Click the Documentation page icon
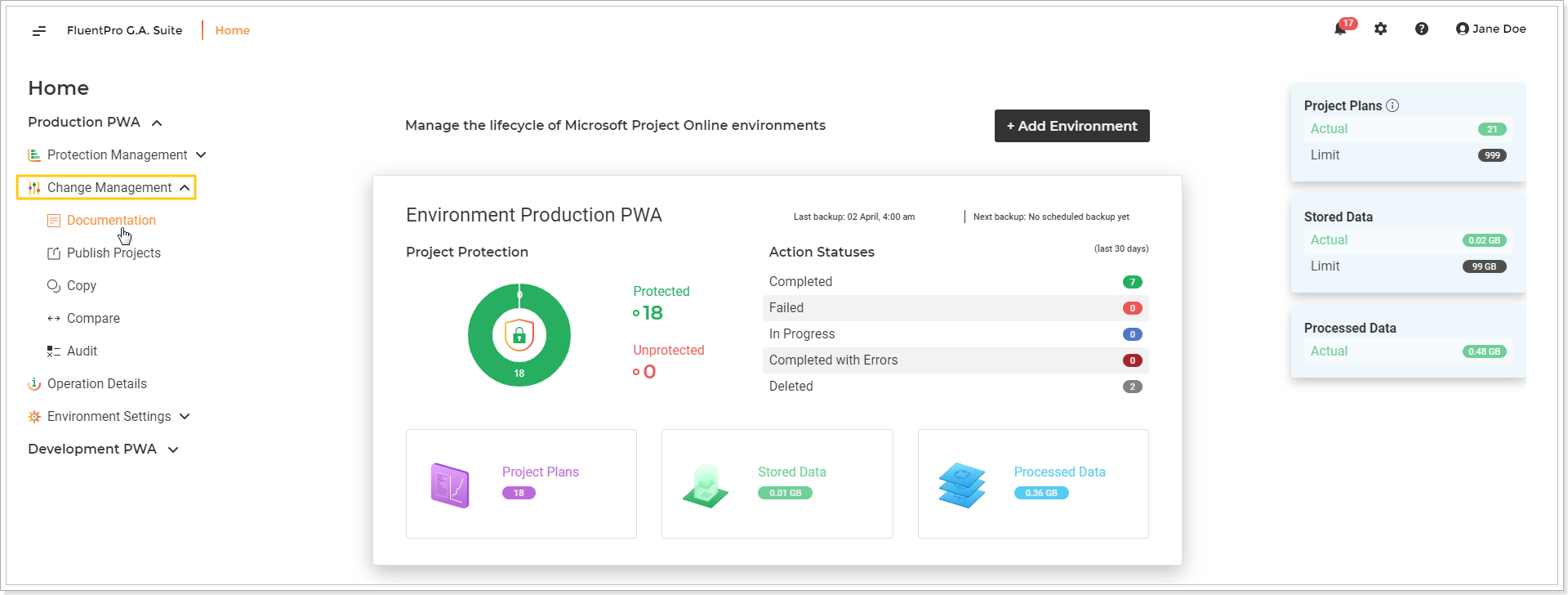 [x=54, y=221]
